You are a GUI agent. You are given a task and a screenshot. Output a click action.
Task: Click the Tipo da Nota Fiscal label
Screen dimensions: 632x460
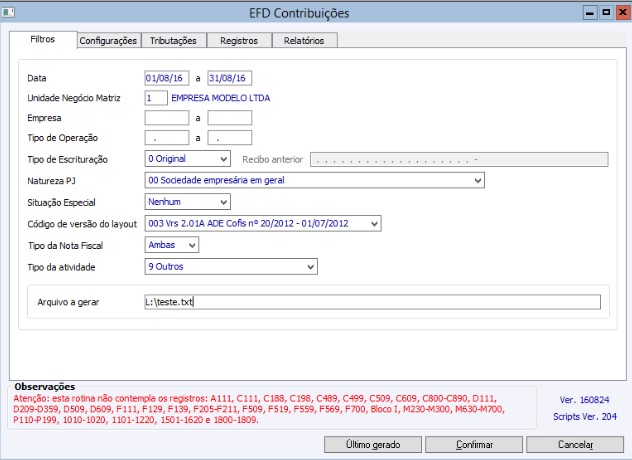click(x=65, y=246)
